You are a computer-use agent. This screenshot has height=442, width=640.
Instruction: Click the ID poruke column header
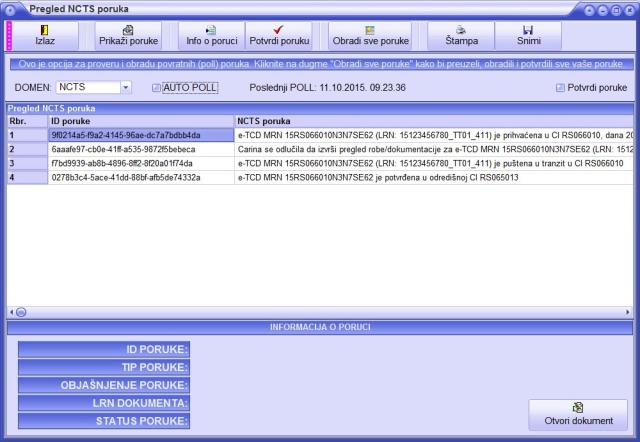[141, 121]
